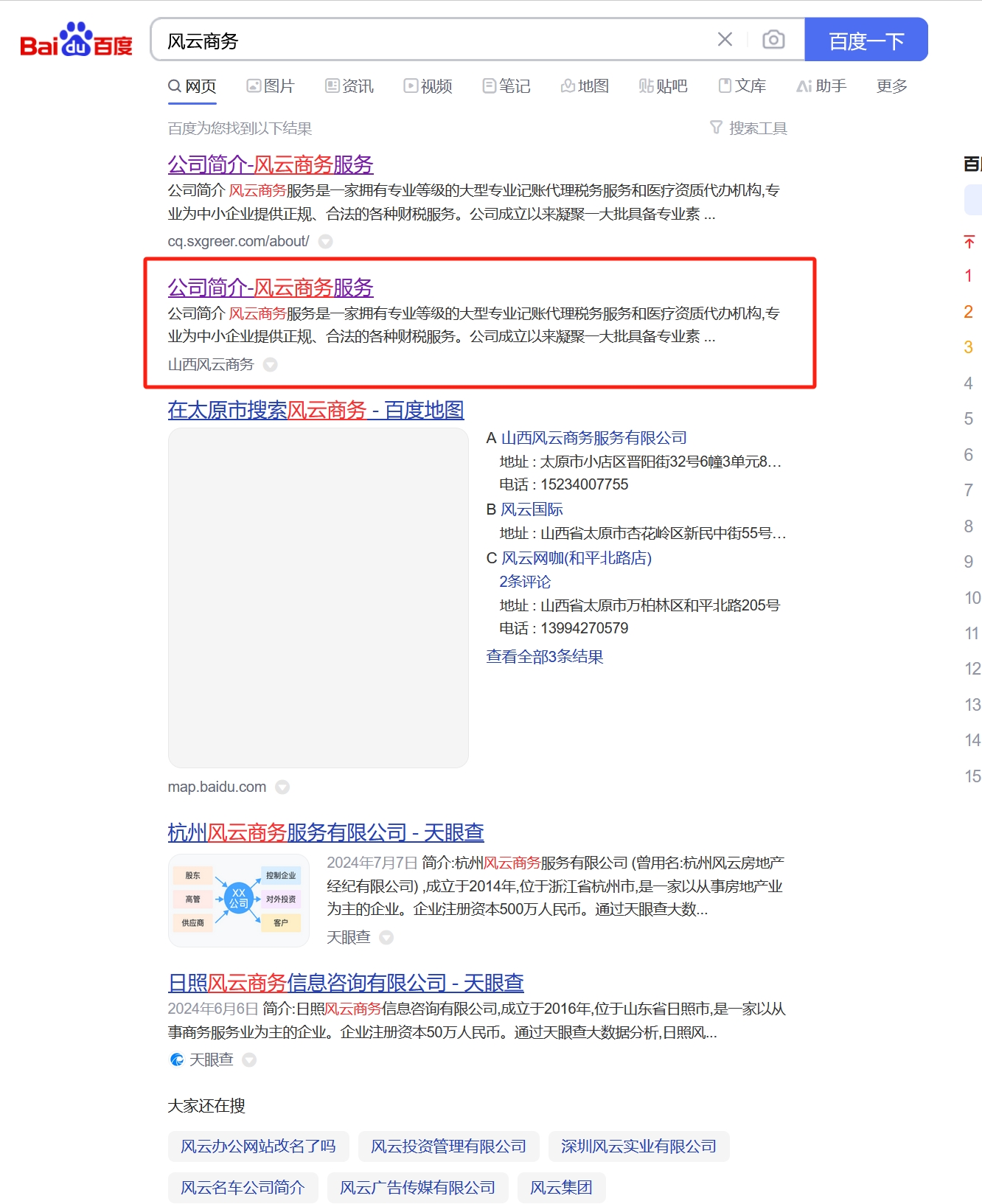Click the cq.sxgreer.com/about/ URL text
This screenshot has height=1204, width=982.
pyautogui.click(x=239, y=241)
